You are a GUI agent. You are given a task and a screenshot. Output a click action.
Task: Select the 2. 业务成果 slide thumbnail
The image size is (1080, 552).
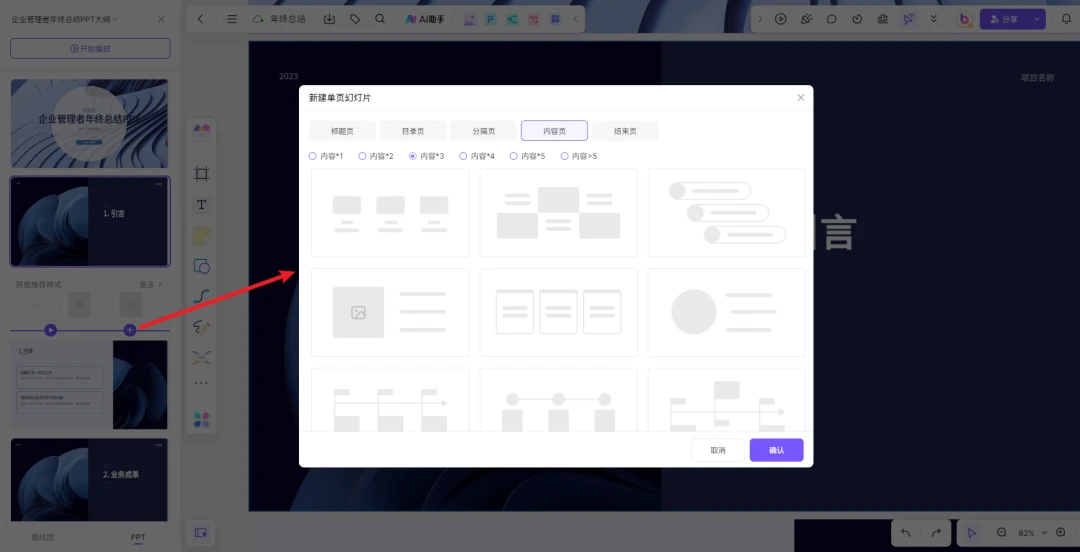pyautogui.click(x=90, y=480)
